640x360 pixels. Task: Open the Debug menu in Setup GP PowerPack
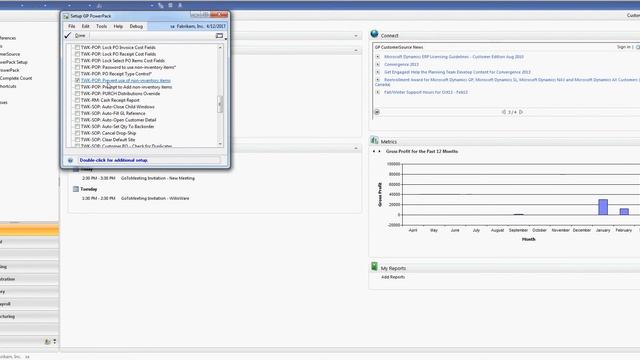(136, 26)
